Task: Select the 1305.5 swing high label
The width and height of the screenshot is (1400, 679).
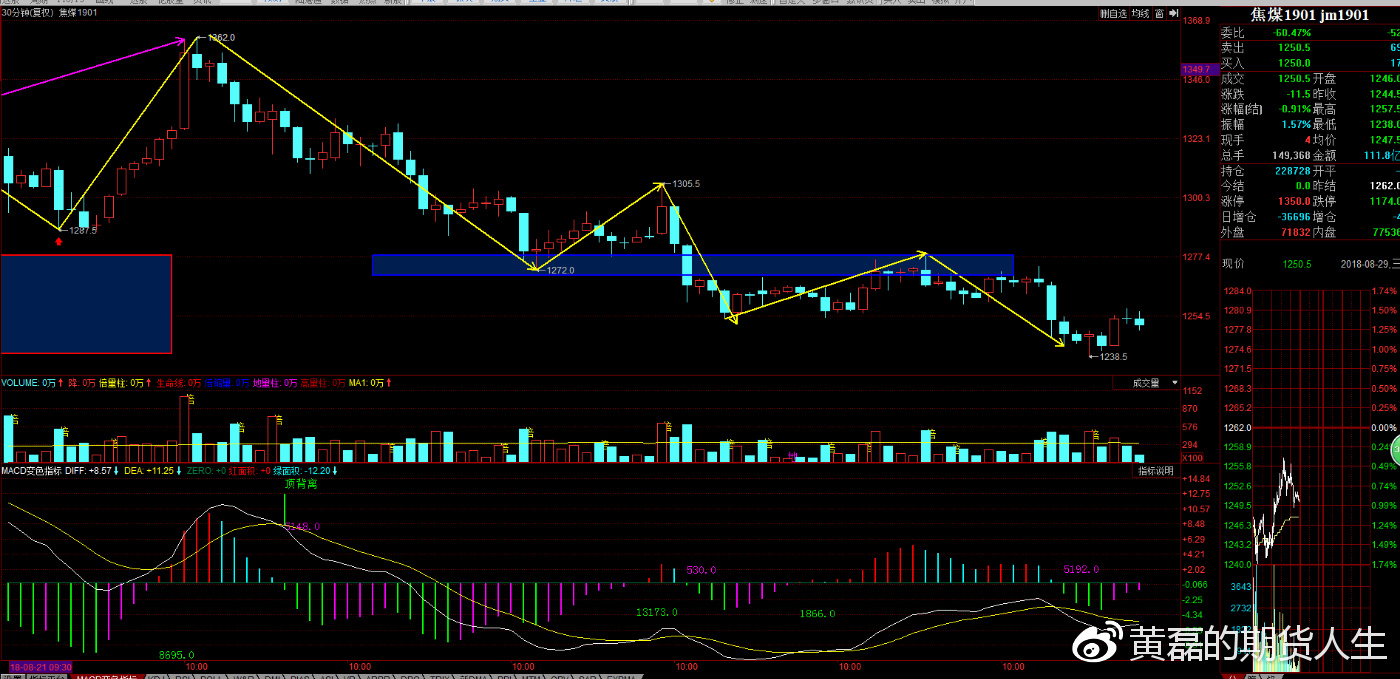Action: [x=686, y=184]
